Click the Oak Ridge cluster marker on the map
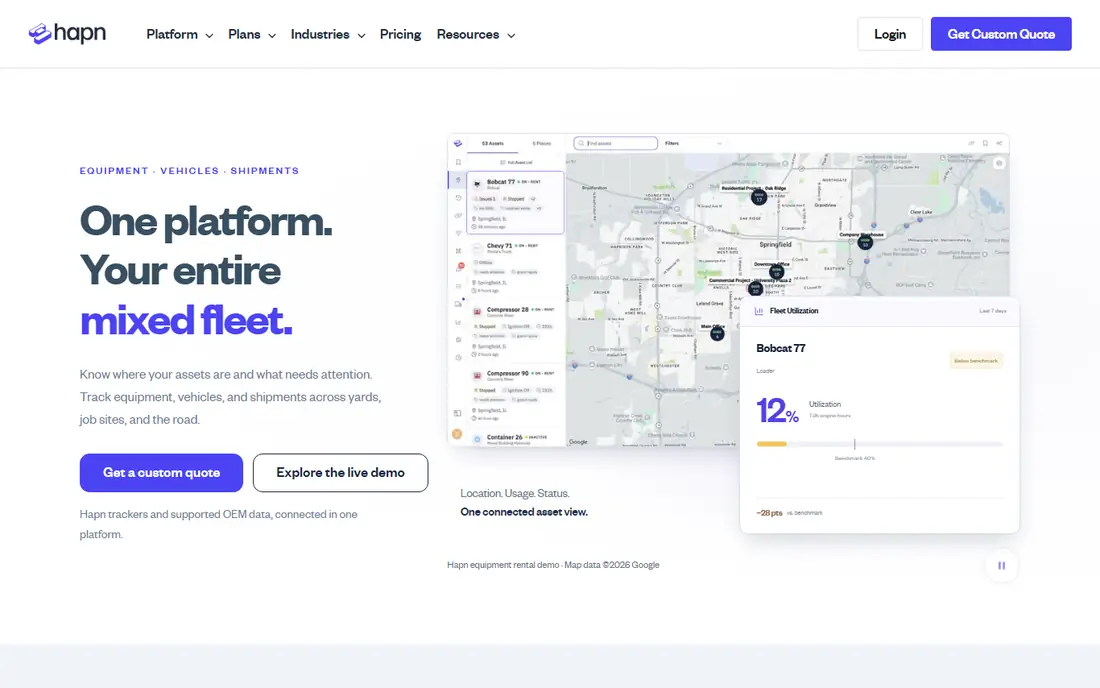Screen dimensions: 1100x688 pyautogui.click(x=758, y=198)
